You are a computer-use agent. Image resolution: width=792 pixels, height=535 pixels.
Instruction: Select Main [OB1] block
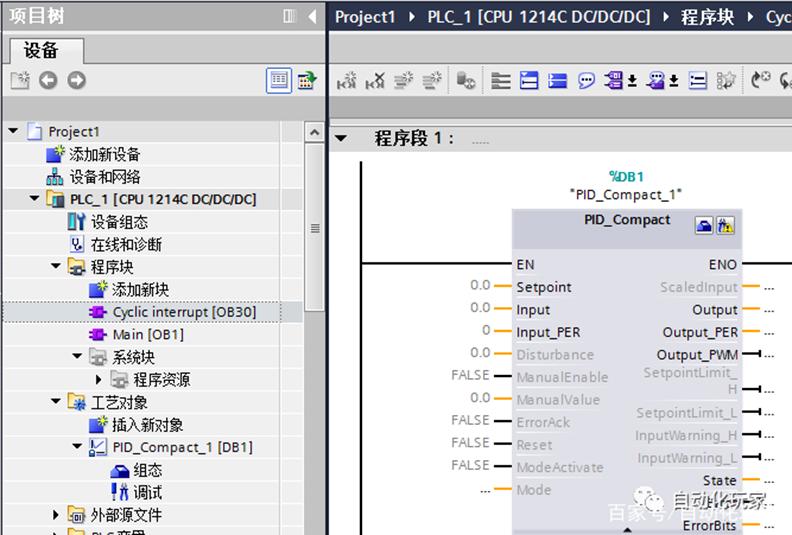click(148, 334)
